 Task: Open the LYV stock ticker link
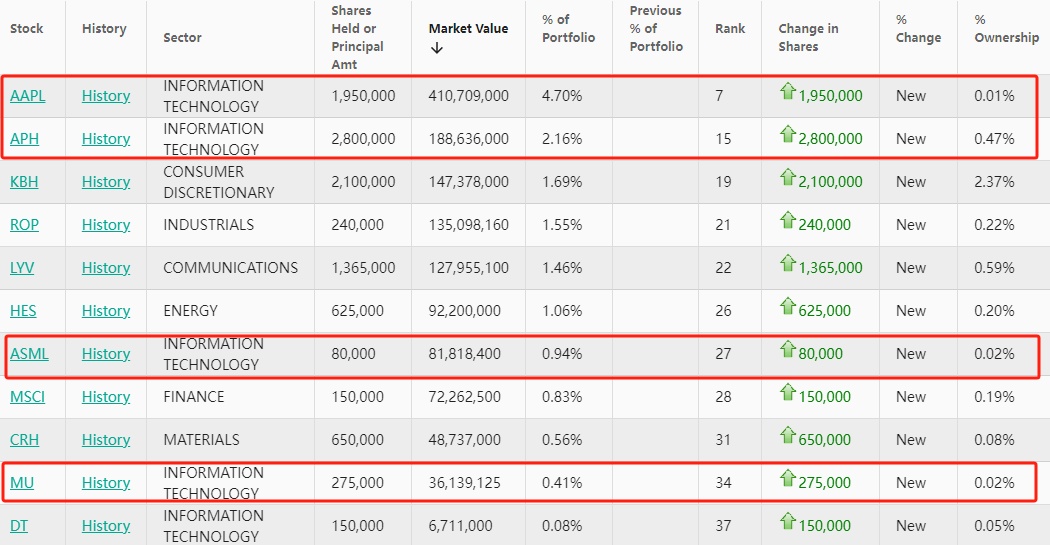pyautogui.click(x=24, y=268)
